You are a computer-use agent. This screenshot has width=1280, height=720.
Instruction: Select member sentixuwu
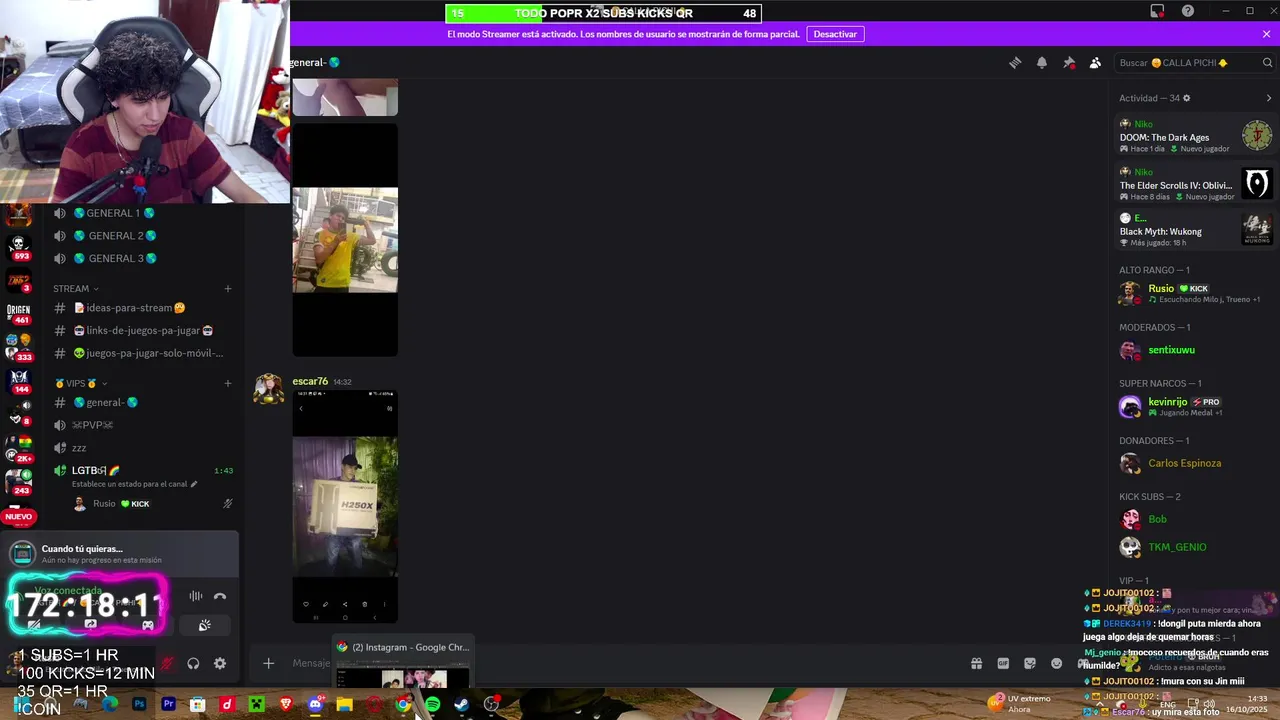[x=1195, y=350]
